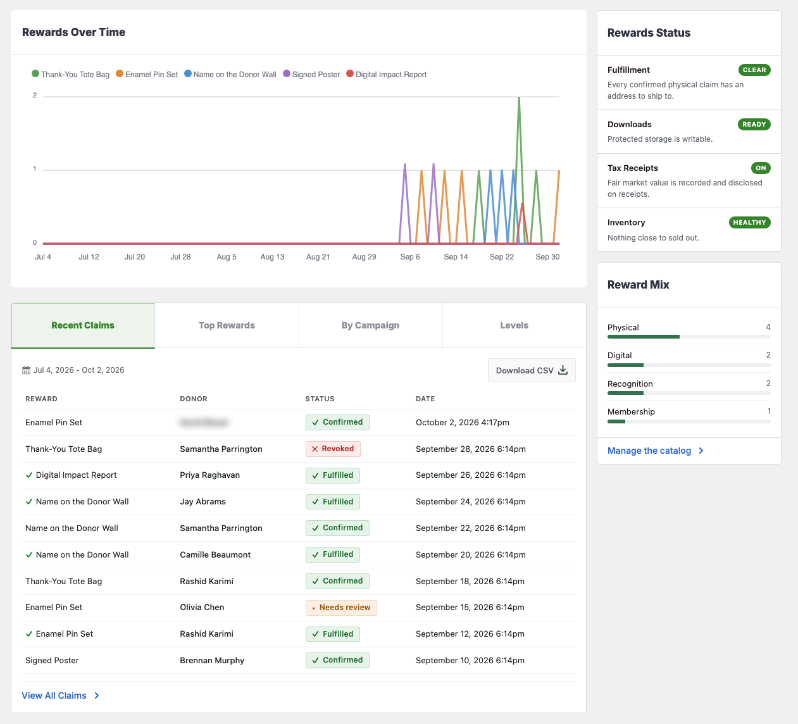Open Signed Poster claim row
Image resolution: width=798 pixels, height=724 pixels.
[x=299, y=660]
